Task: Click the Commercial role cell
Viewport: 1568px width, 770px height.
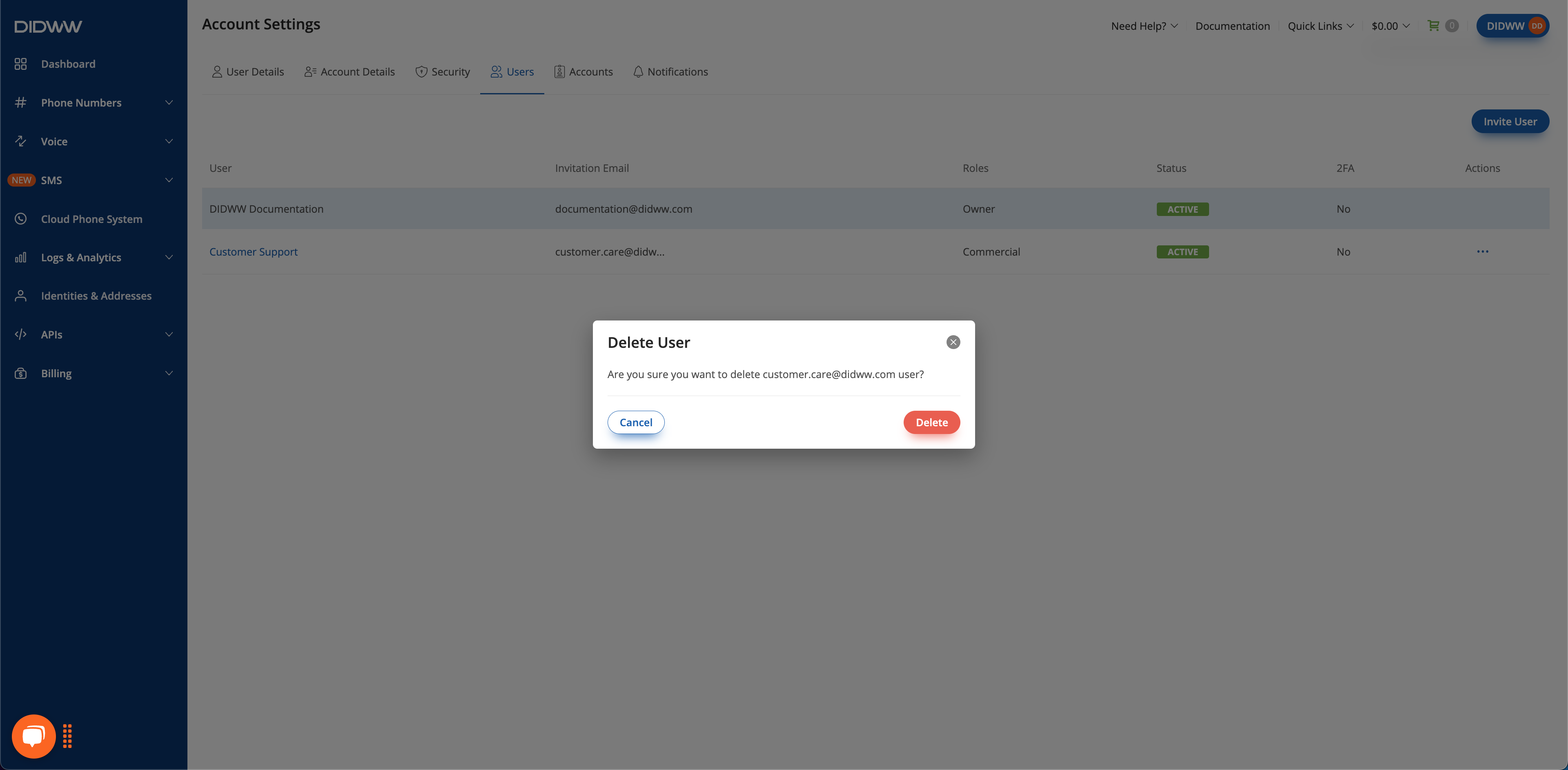Action: [x=991, y=251]
